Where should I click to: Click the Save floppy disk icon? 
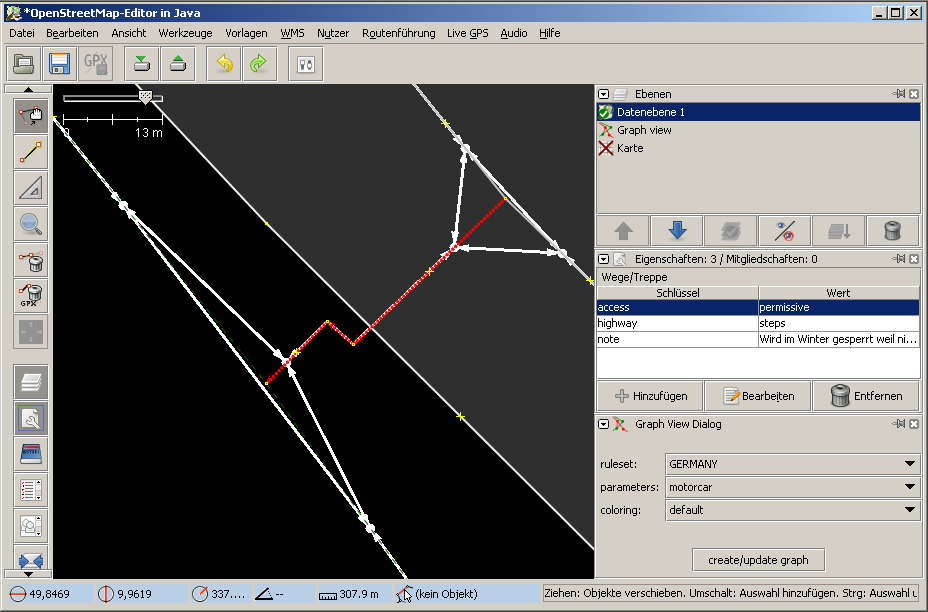pos(59,64)
